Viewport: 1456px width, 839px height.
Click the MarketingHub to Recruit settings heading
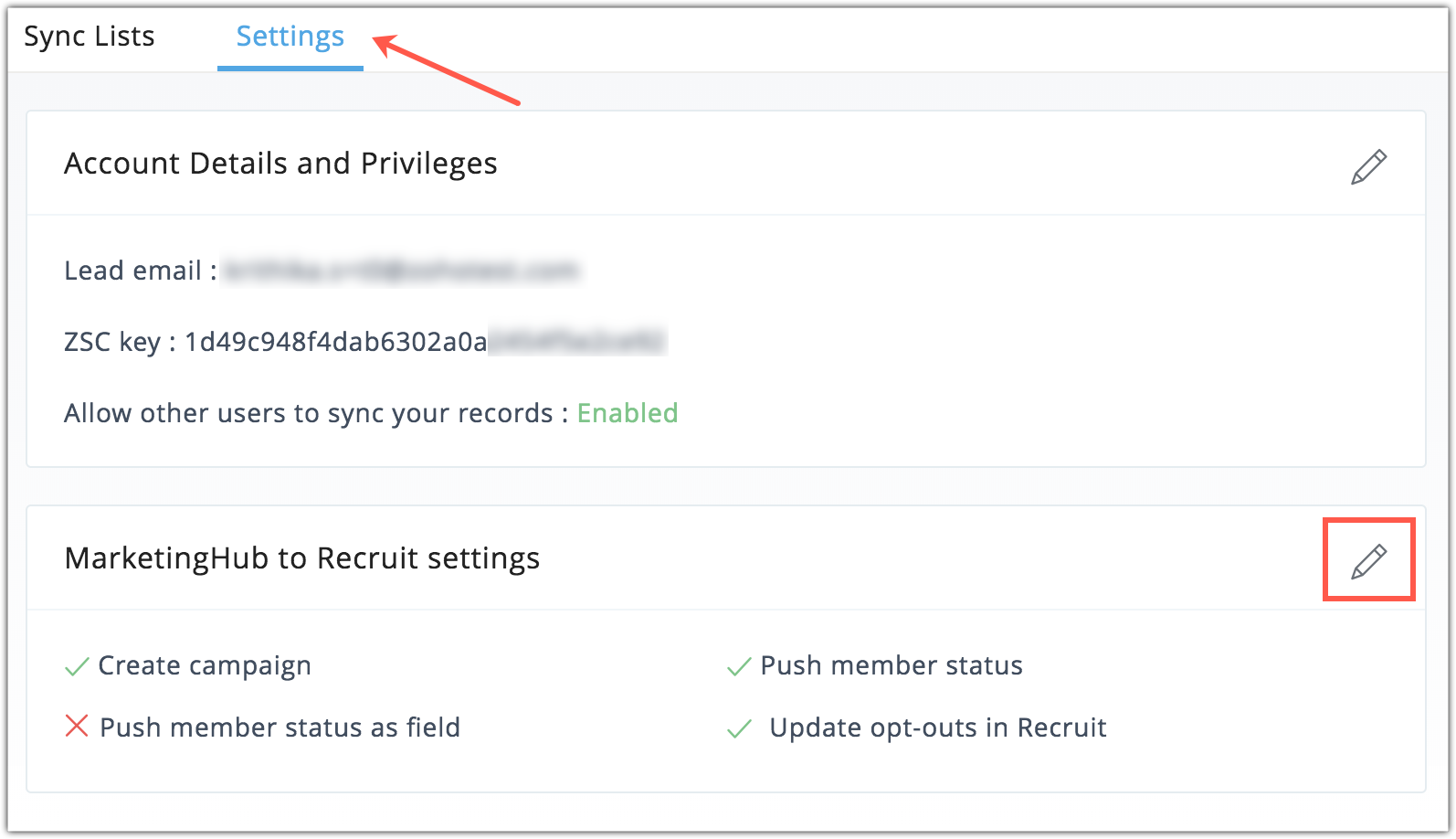[x=302, y=558]
